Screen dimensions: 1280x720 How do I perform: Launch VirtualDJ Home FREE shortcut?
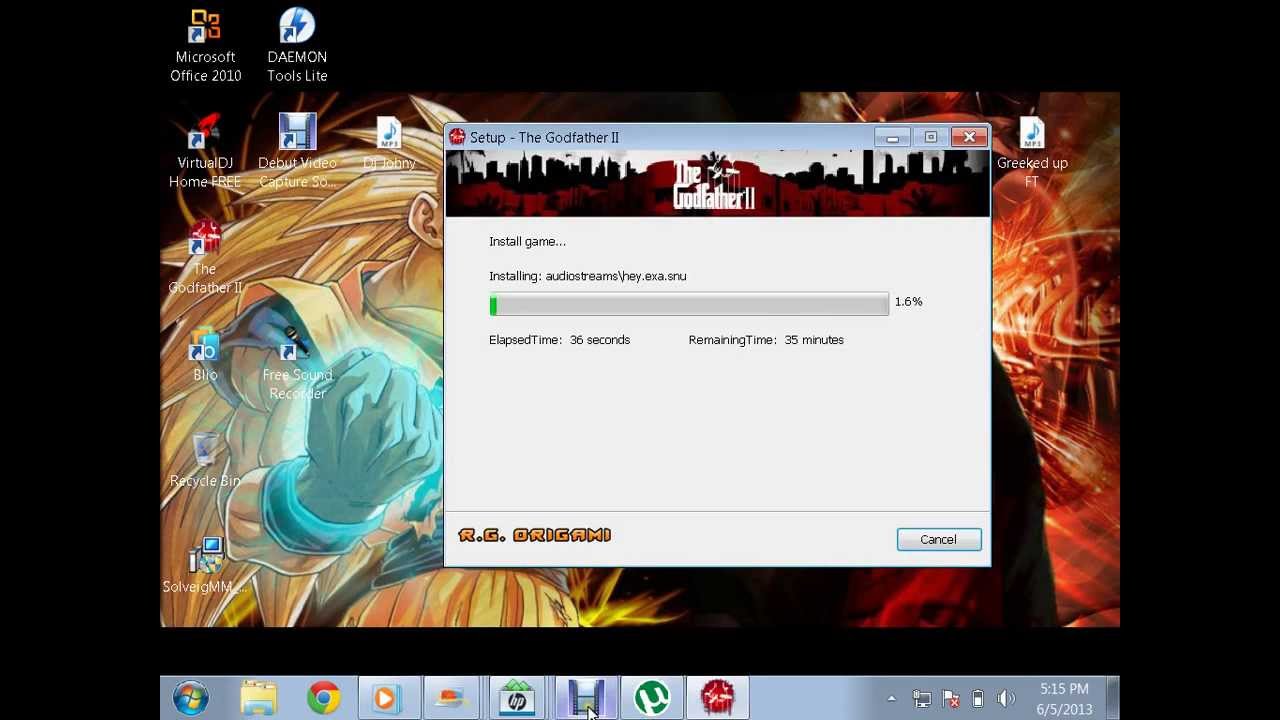(x=205, y=152)
